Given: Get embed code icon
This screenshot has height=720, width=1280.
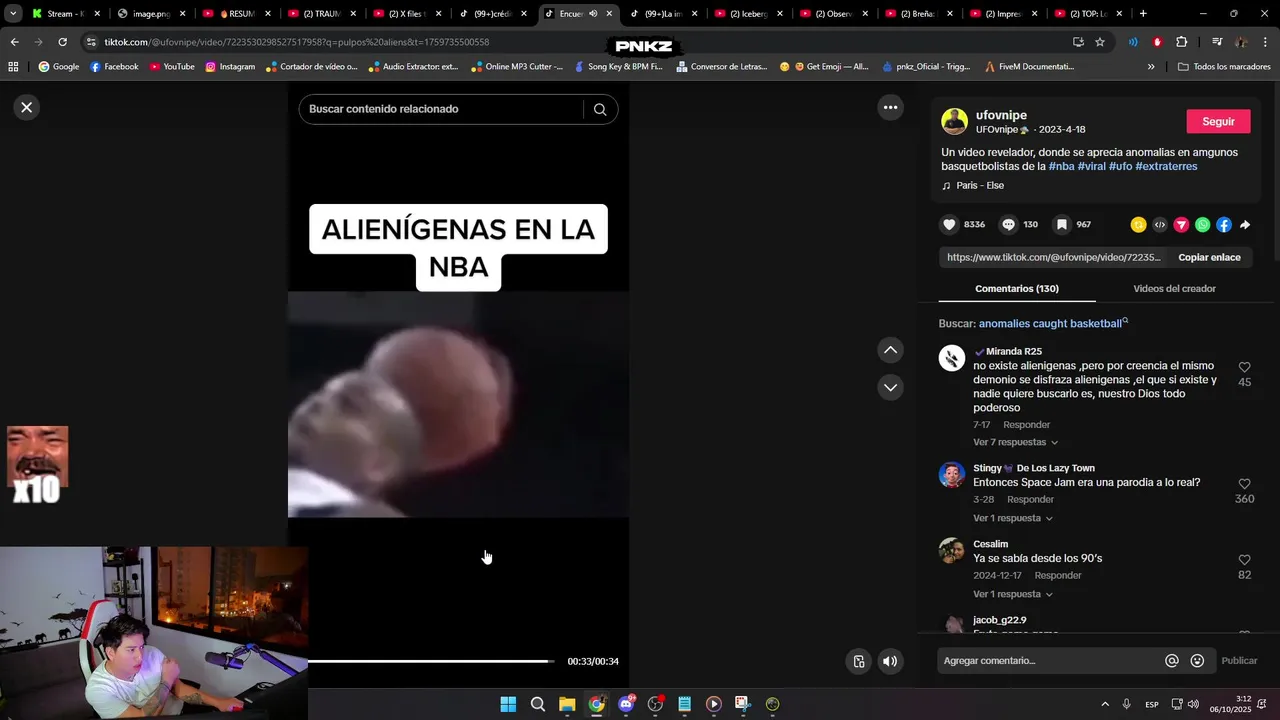Looking at the screenshot, I should [x=1160, y=225].
